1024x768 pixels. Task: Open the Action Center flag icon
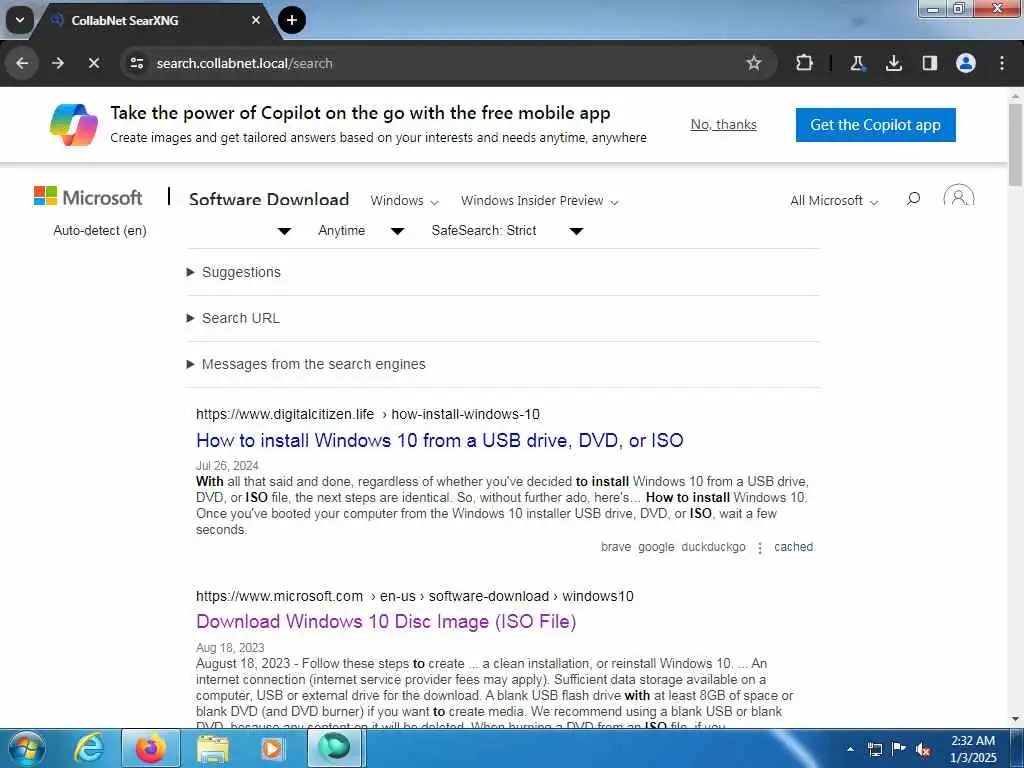899,749
